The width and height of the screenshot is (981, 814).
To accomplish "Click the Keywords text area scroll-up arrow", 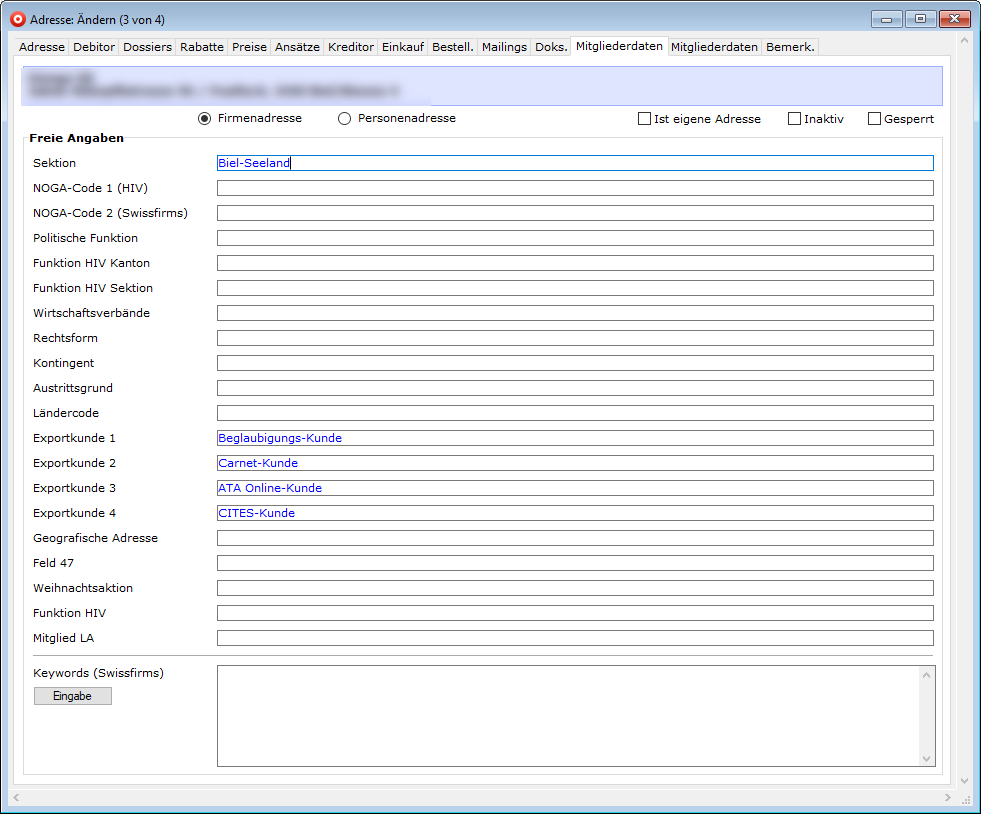I will click(927, 675).
